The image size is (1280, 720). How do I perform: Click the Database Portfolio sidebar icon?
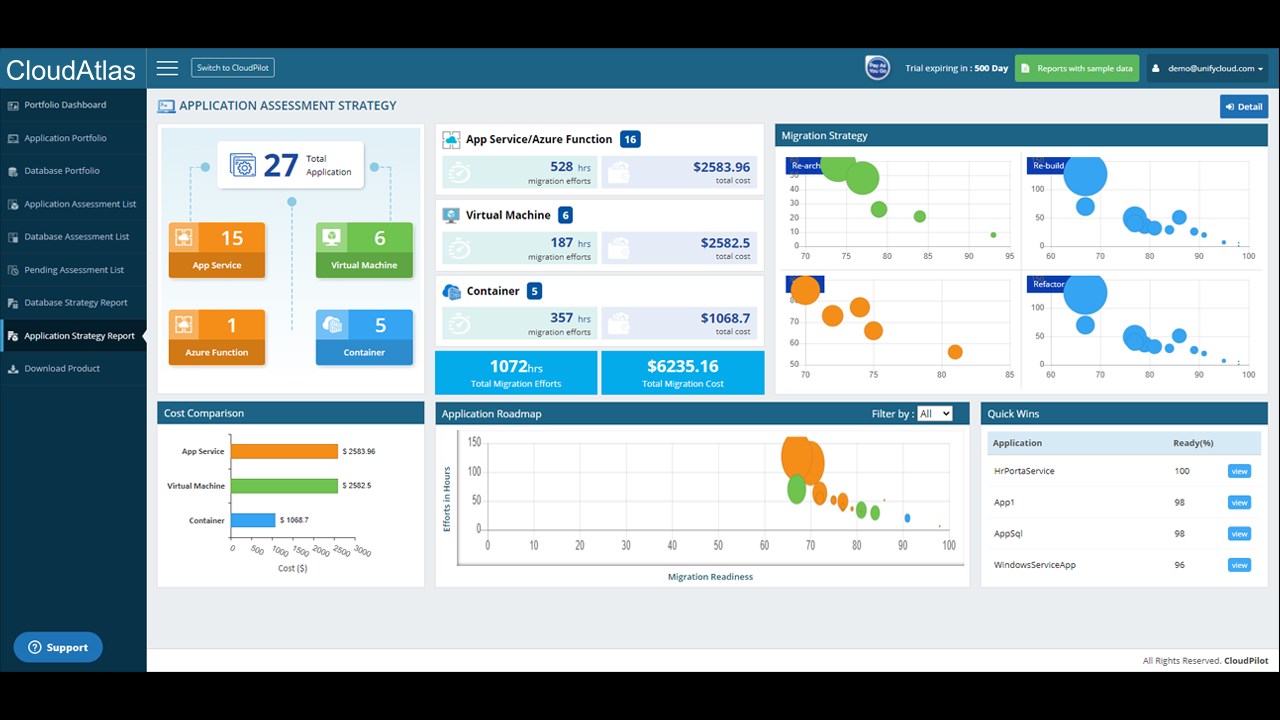13,171
